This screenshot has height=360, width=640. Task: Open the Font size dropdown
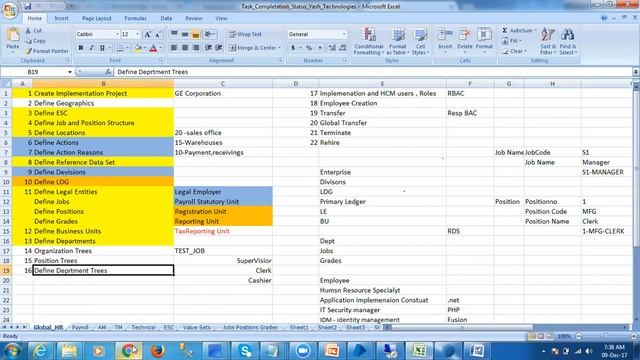click(138, 34)
